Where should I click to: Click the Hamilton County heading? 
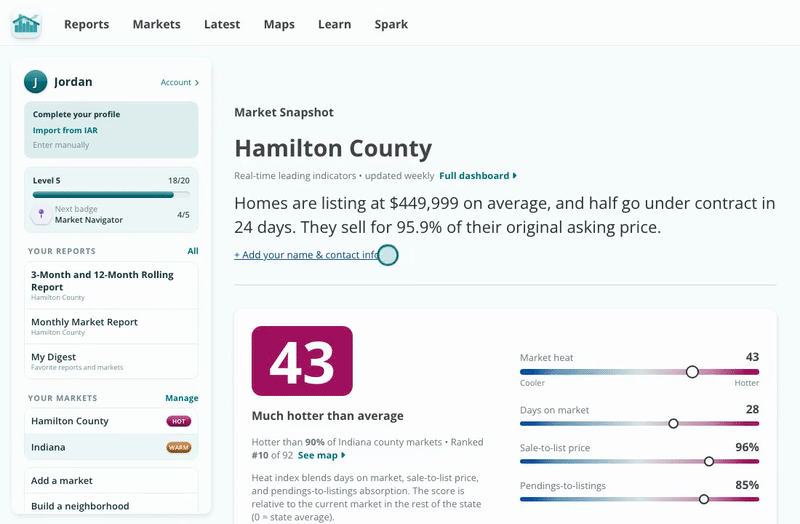(333, 148)
